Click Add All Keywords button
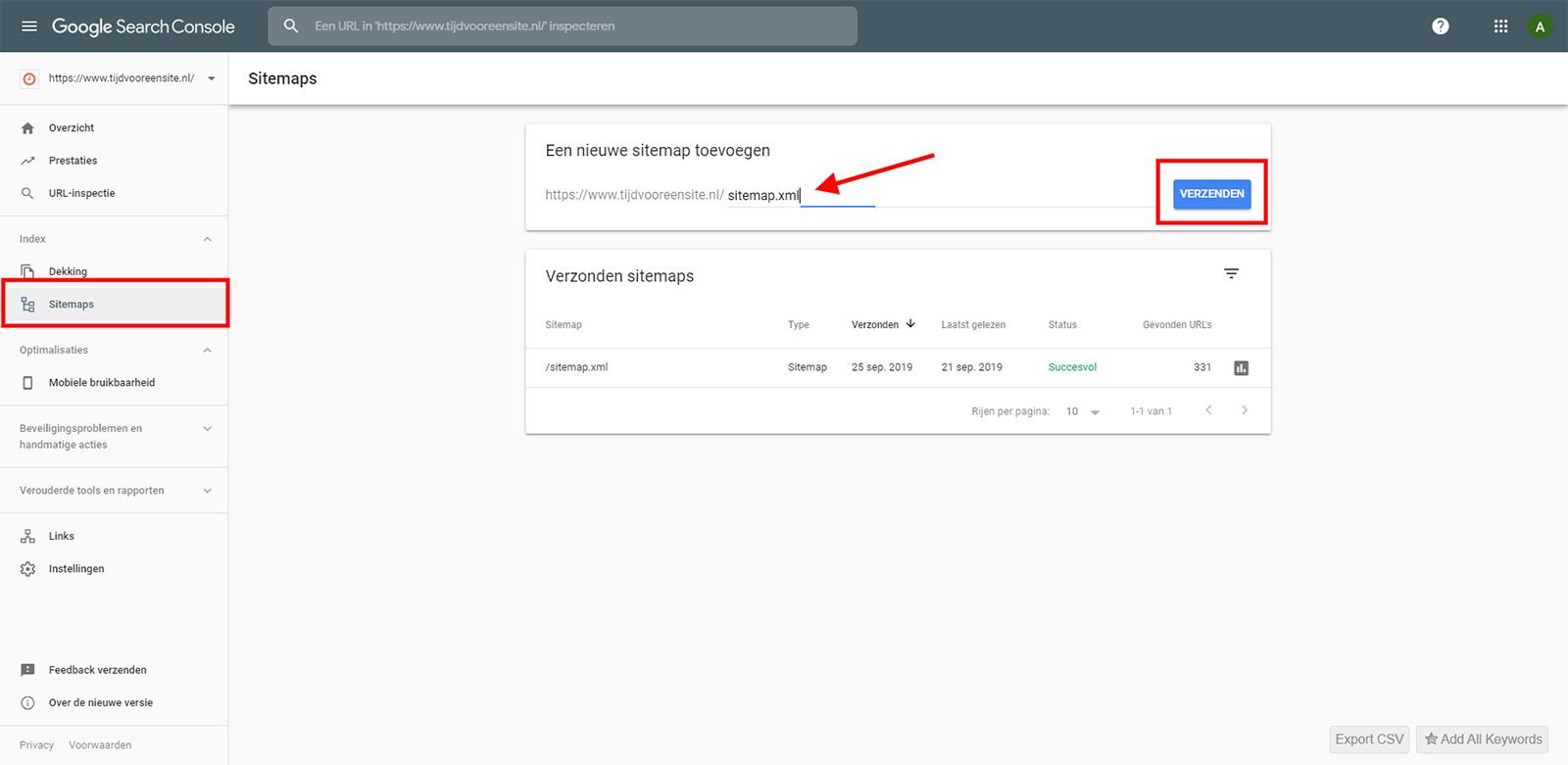The image size is (1568, 765). (x=1483, y=740)
